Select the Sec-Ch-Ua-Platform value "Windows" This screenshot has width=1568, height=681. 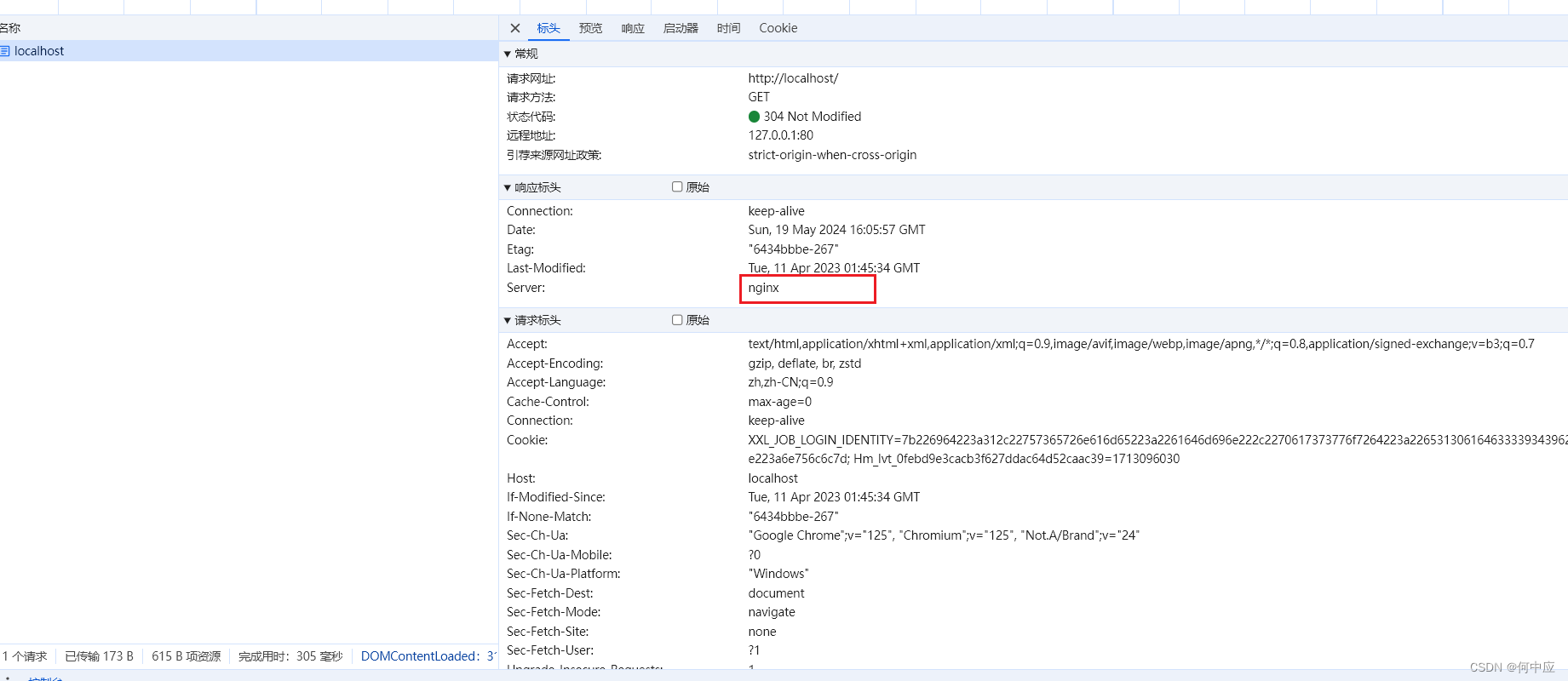point(778,574)
